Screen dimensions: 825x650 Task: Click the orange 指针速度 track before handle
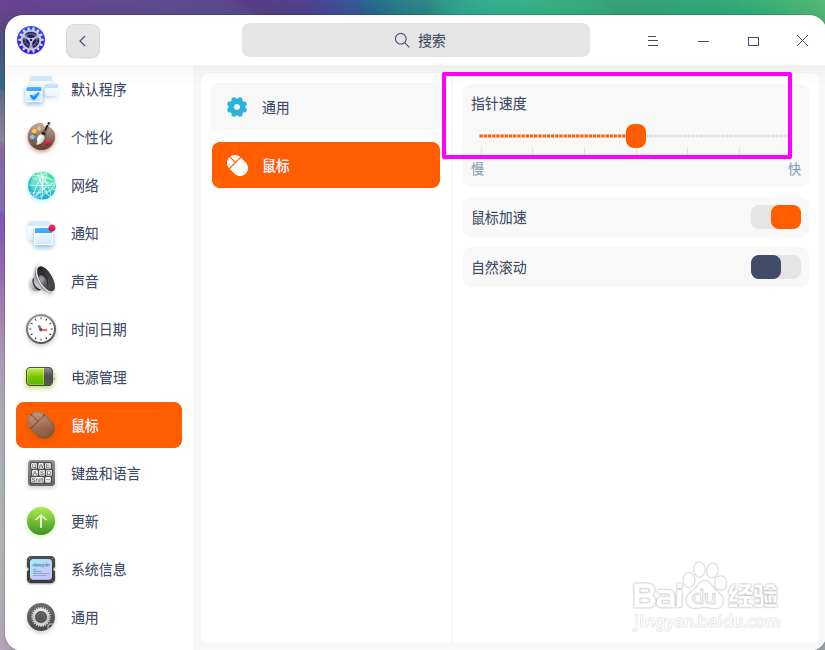[552, 136]
